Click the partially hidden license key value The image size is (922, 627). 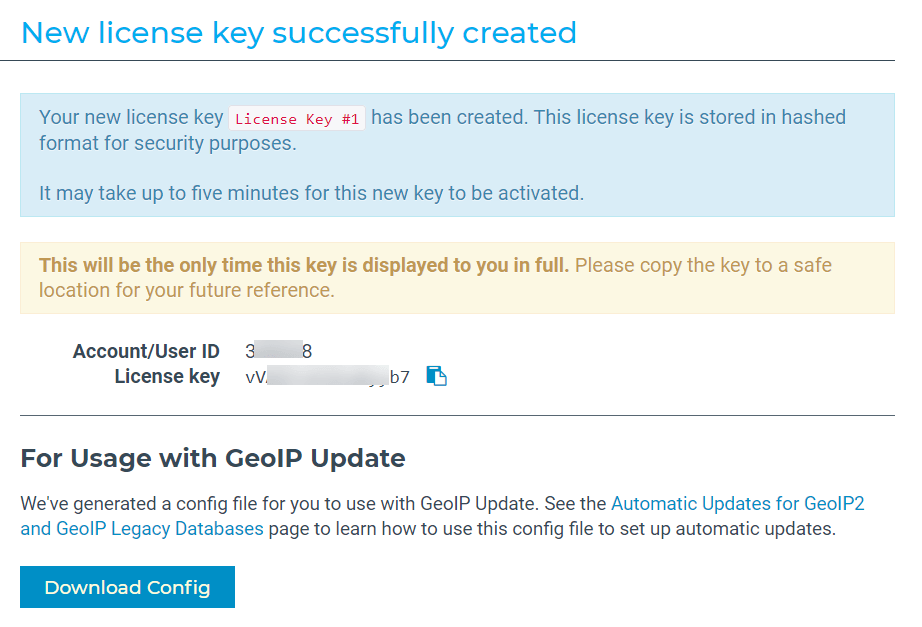[327, 377]
